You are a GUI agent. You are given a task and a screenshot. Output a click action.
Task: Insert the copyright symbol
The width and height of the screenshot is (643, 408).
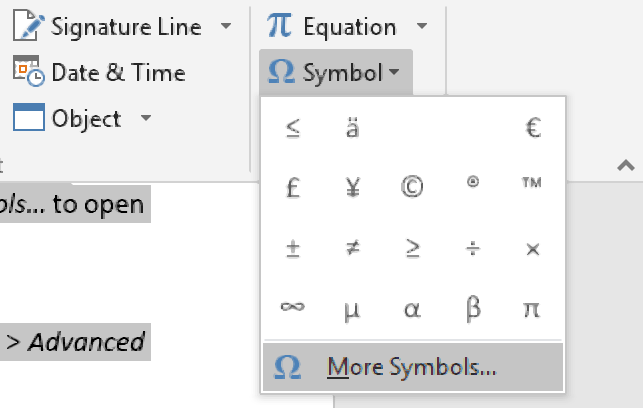(412, 188)
